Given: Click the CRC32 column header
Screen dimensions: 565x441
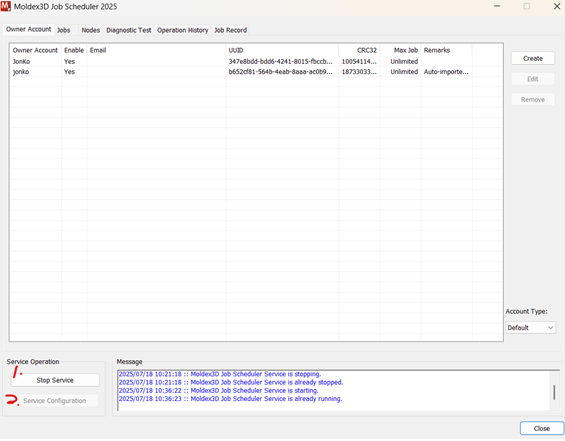Looking at the screenshot, I should (x=359, y=50).
